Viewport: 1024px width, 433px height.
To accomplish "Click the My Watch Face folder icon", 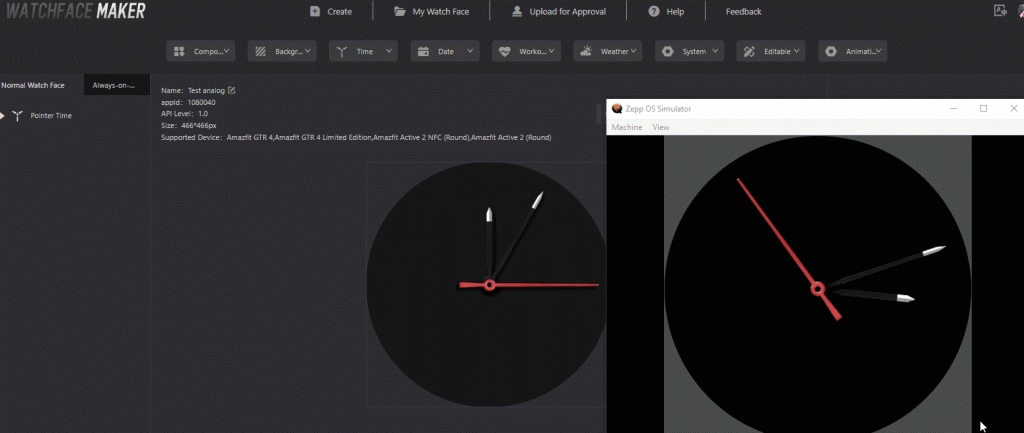I will coord(400,11).
